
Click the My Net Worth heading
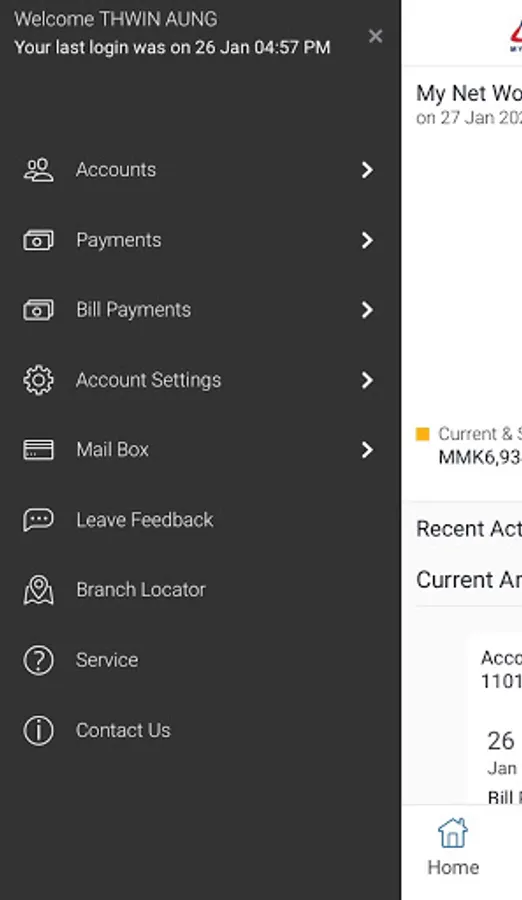click(x=469, y=93)
